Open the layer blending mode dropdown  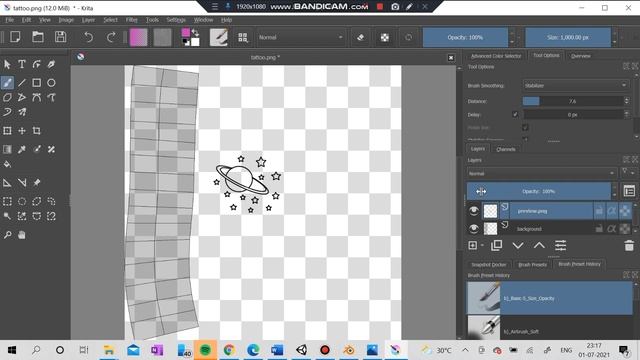(541, 173)
